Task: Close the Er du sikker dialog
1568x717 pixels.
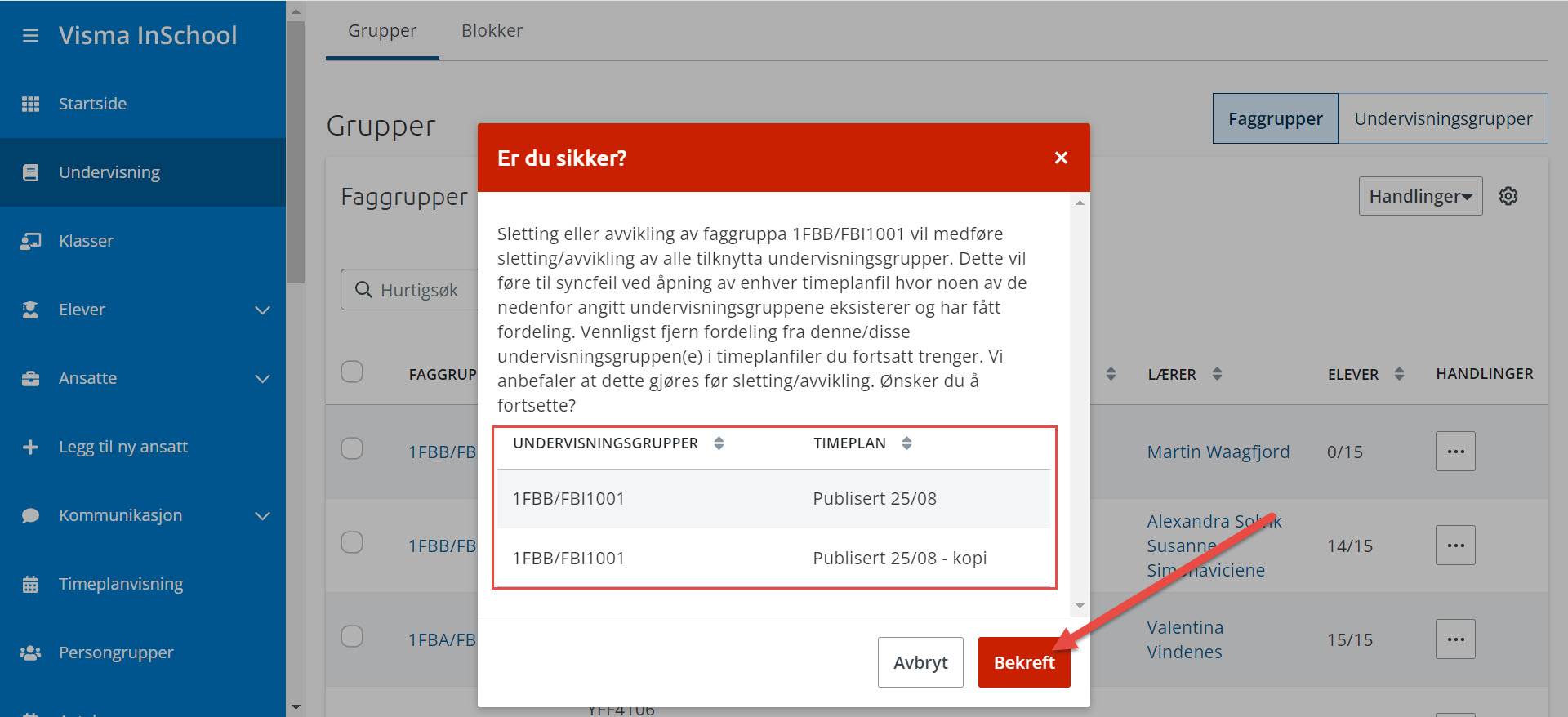Action: (x=1061, y=158)
